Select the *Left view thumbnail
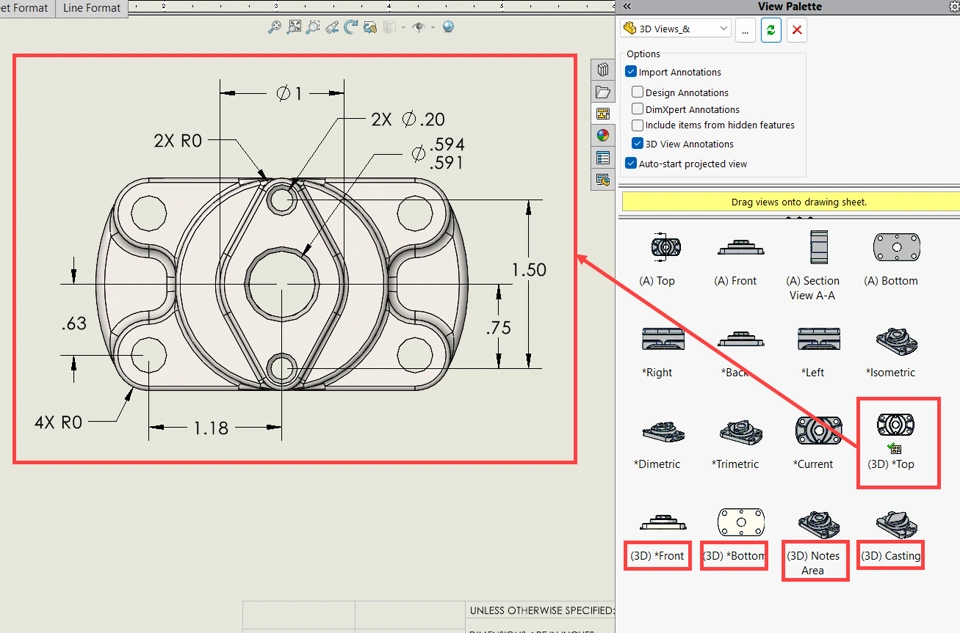This screenshot has width=960, height=633. pos(819,339)
